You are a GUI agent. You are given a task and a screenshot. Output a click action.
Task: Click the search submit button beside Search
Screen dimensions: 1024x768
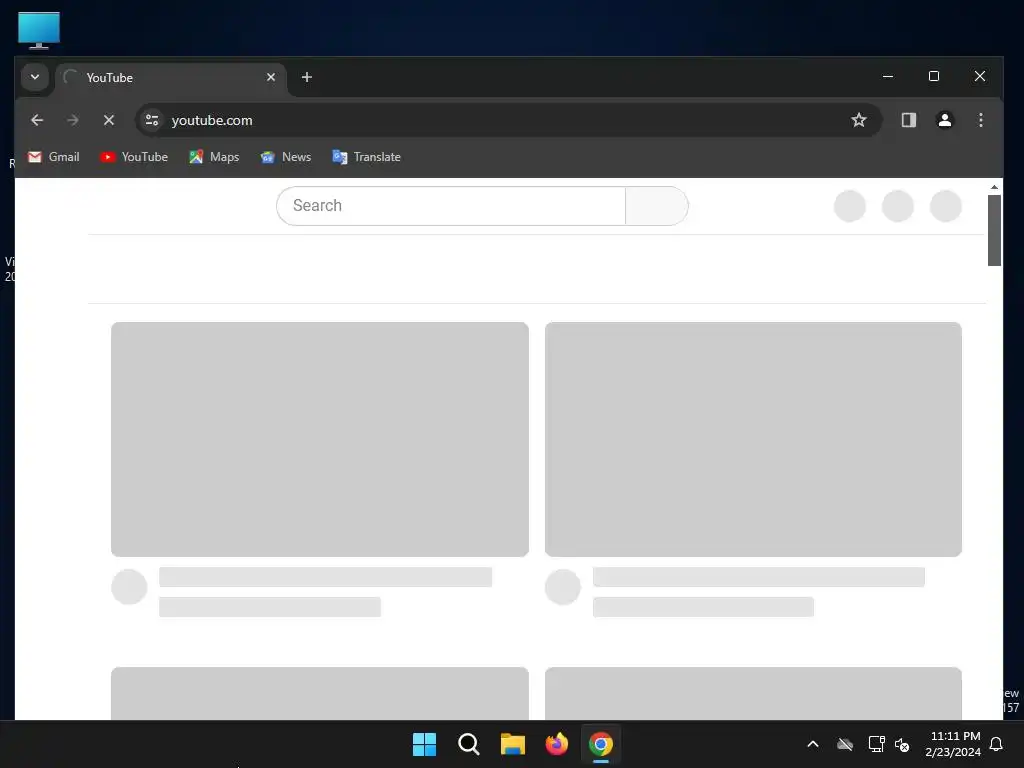pyautogui.click(x=656, y=206)
